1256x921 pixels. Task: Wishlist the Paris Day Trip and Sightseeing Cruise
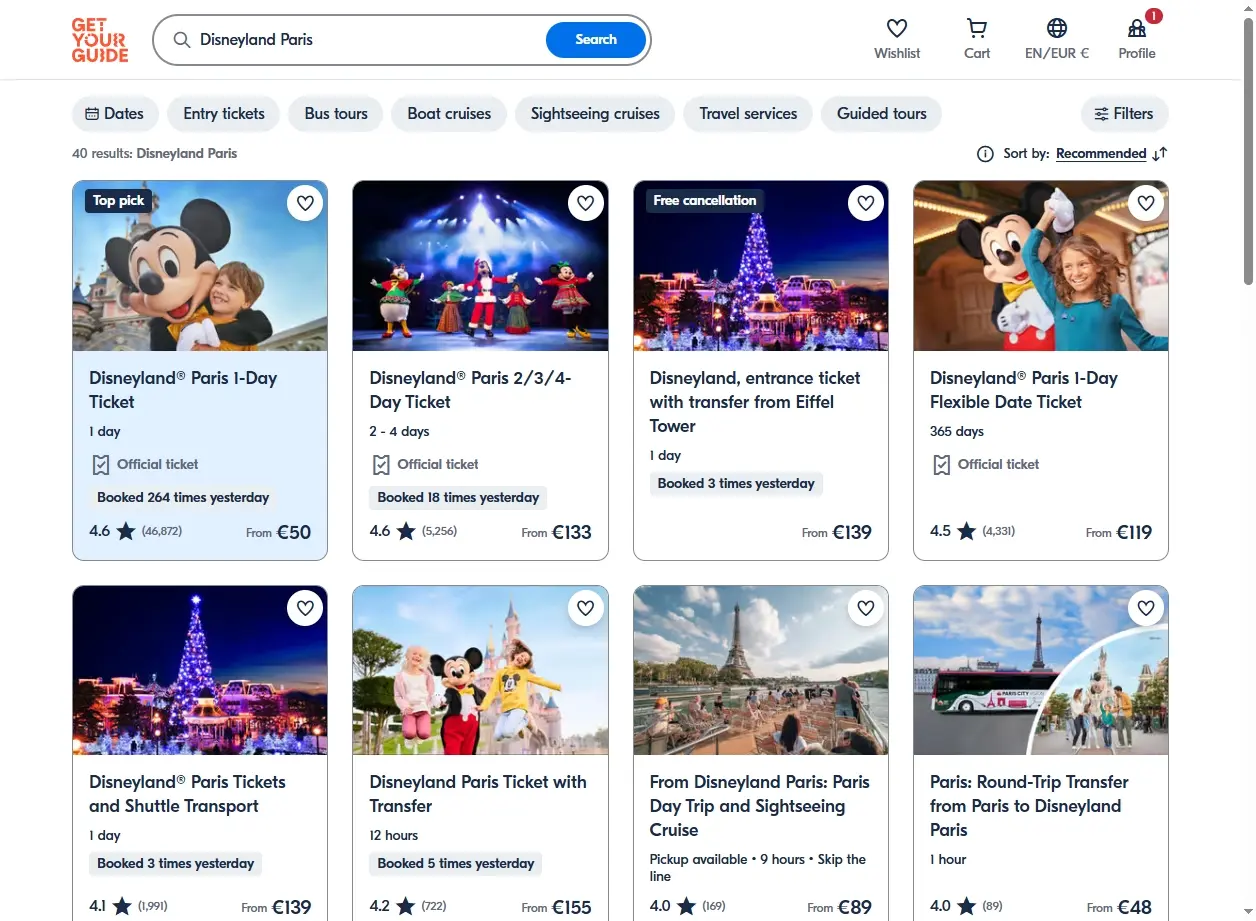(x=866, y=608)
